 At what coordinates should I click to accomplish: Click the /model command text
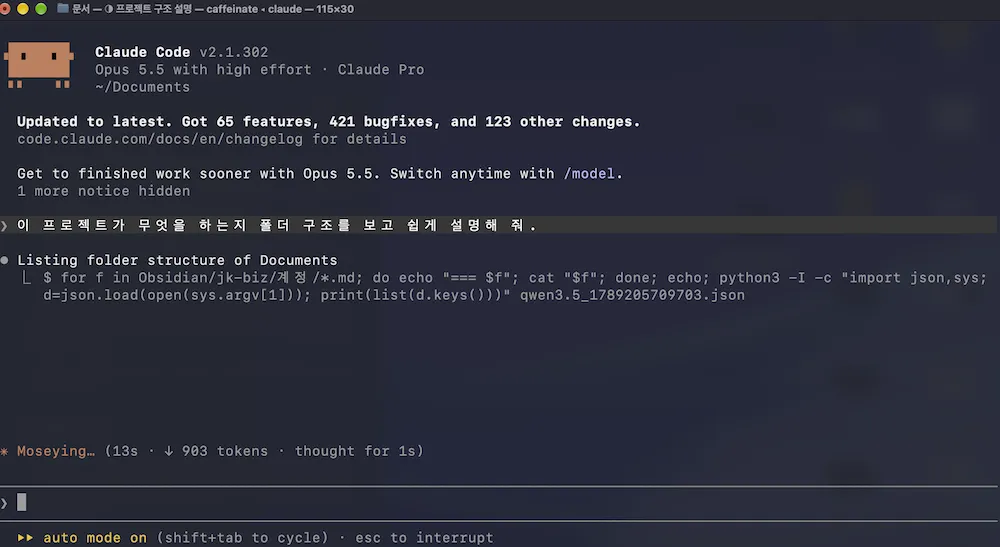(x=589, y=173)
